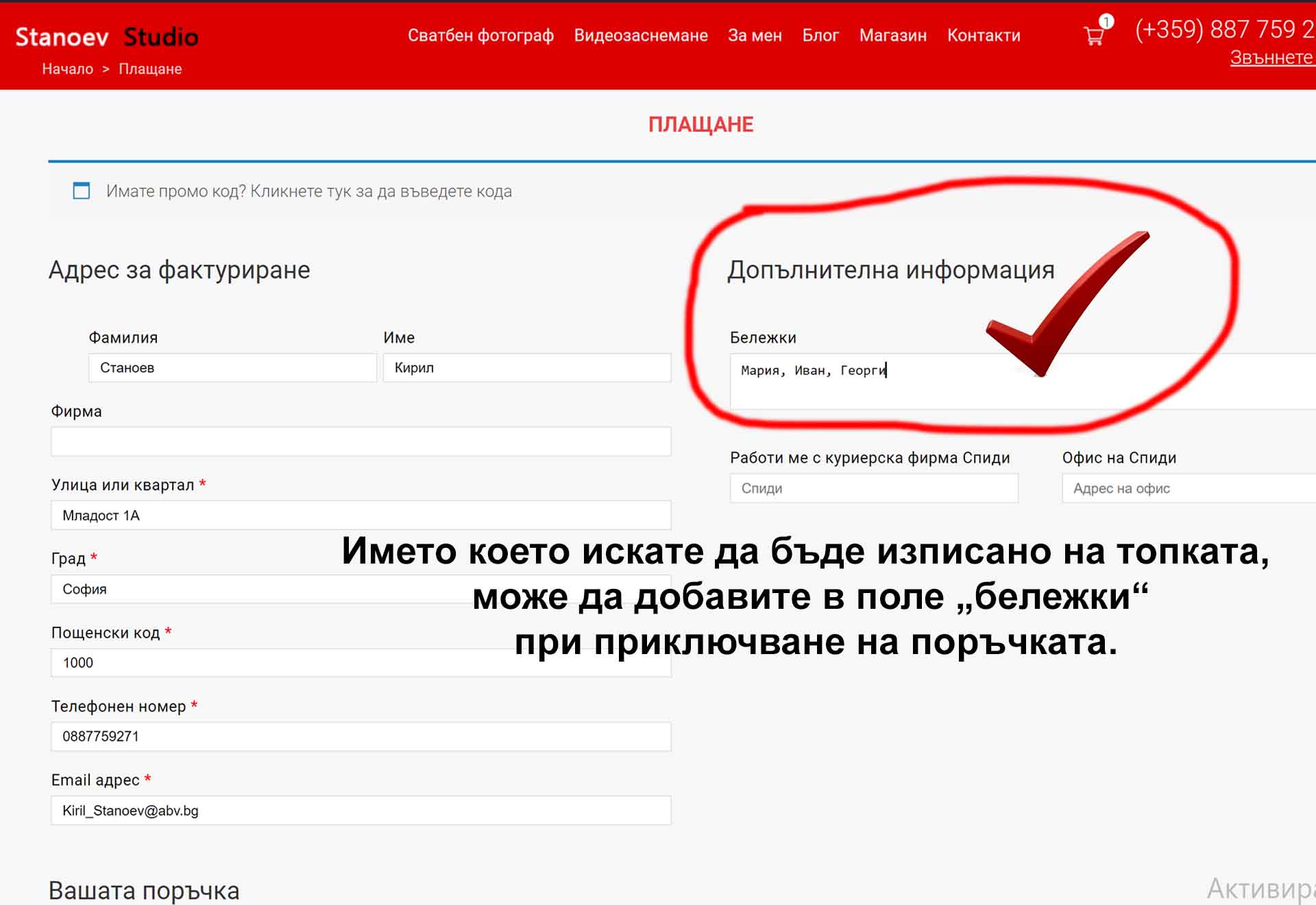
Task: Open Контакти page
Action: pos(984,35)
